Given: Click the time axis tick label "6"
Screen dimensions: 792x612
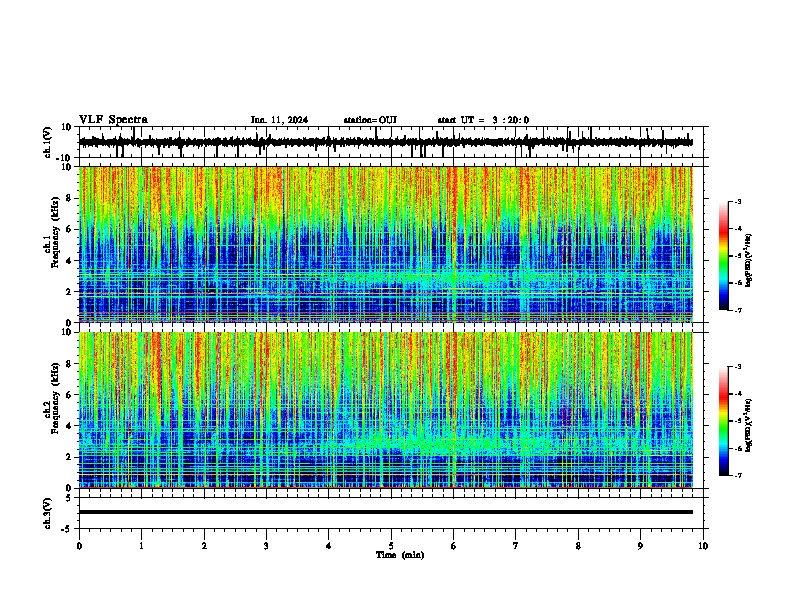Looking at the screenshot, I should [x=454, y=546].
